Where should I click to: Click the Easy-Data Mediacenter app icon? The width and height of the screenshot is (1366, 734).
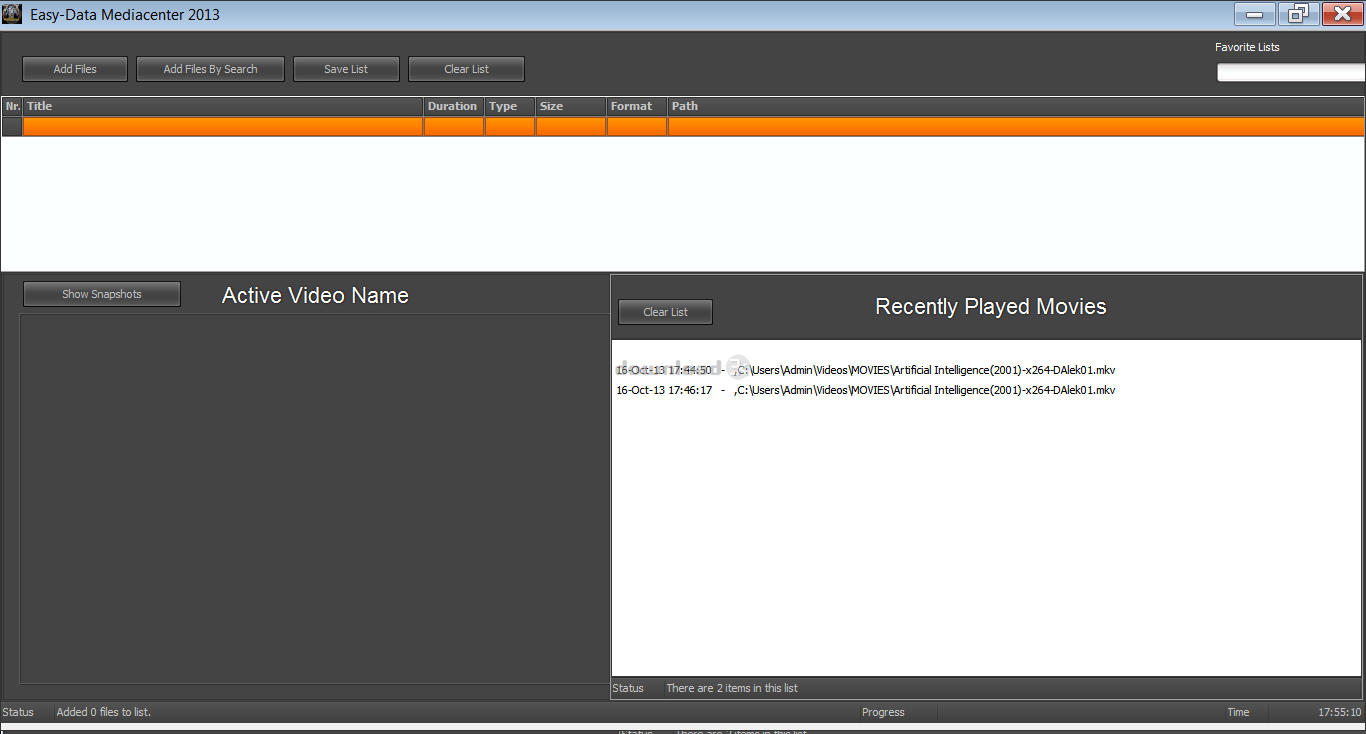tap(12, 14)
